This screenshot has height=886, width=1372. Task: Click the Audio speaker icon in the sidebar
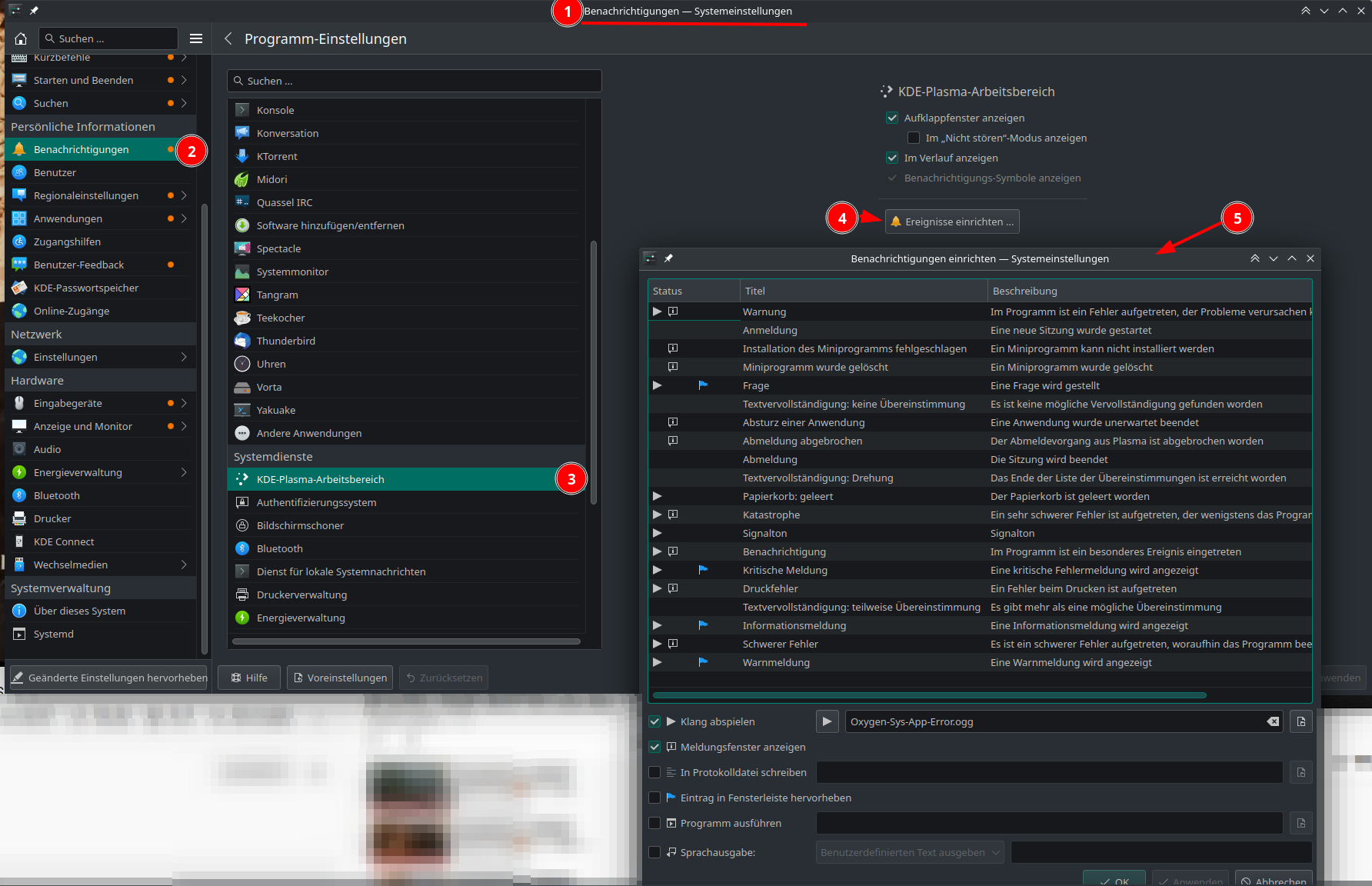tap(19, 449)
